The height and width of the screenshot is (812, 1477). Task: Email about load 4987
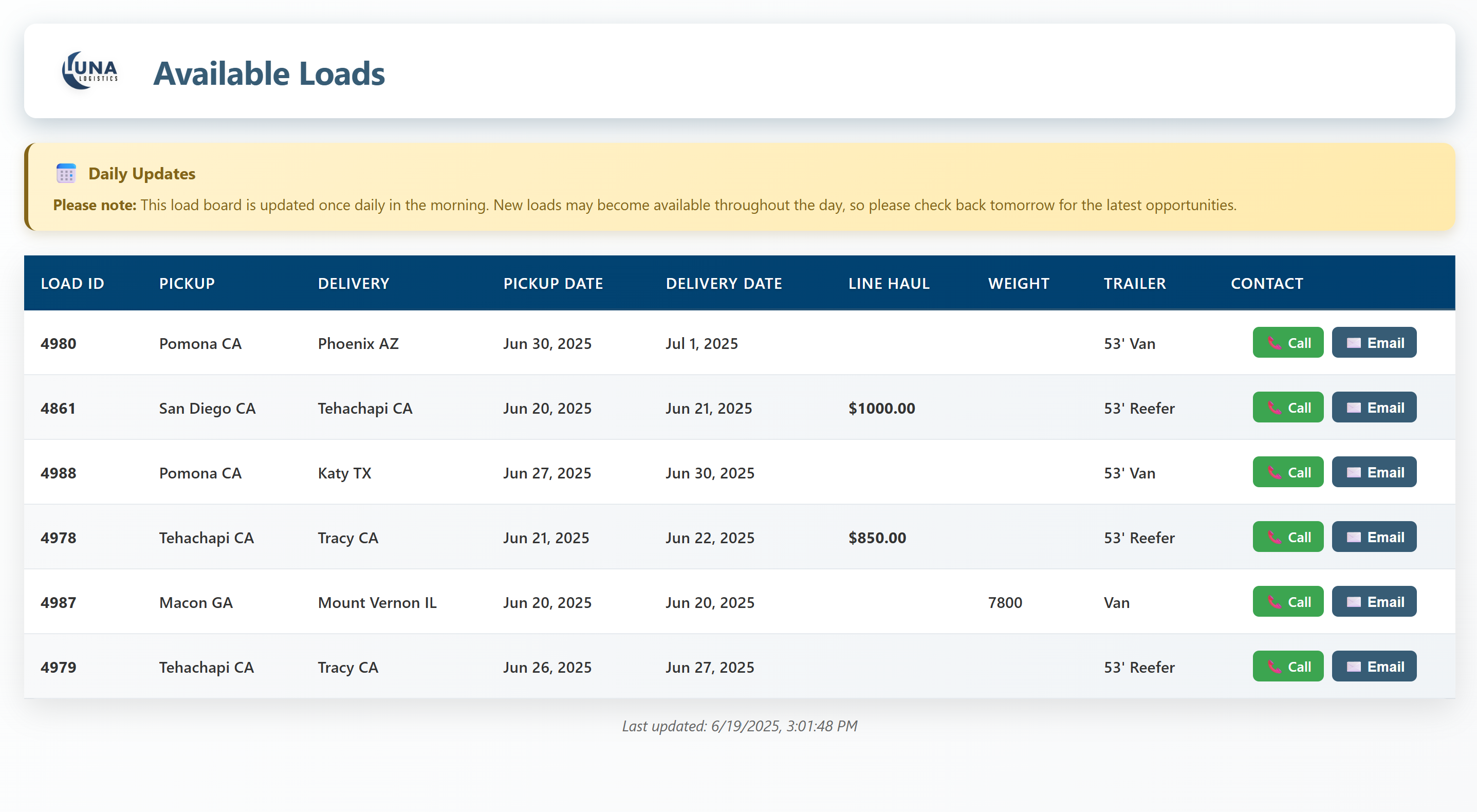pos(1374,602)
